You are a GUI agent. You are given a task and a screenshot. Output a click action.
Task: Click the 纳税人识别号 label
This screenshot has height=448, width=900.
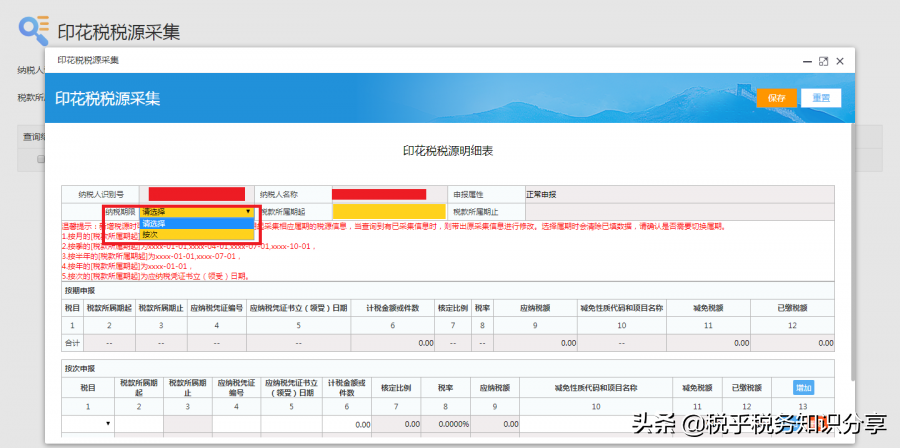(x=102, y=194)
